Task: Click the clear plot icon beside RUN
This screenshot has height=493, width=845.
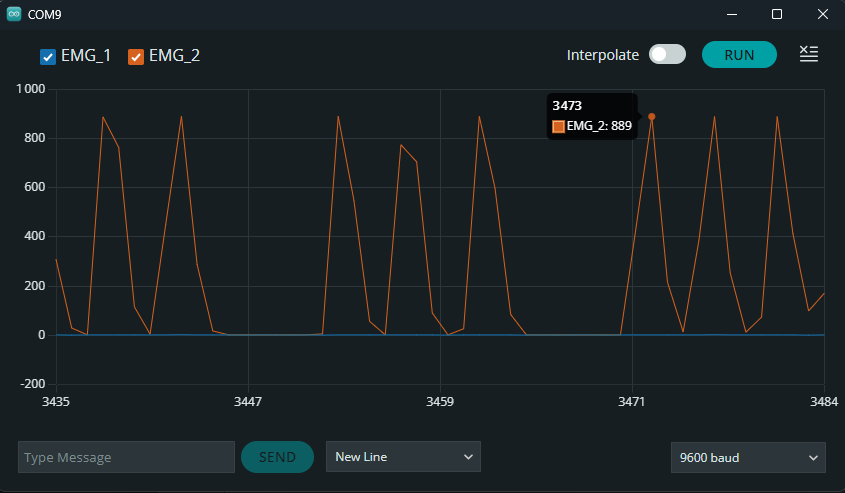Action: (x=809, y=54)
